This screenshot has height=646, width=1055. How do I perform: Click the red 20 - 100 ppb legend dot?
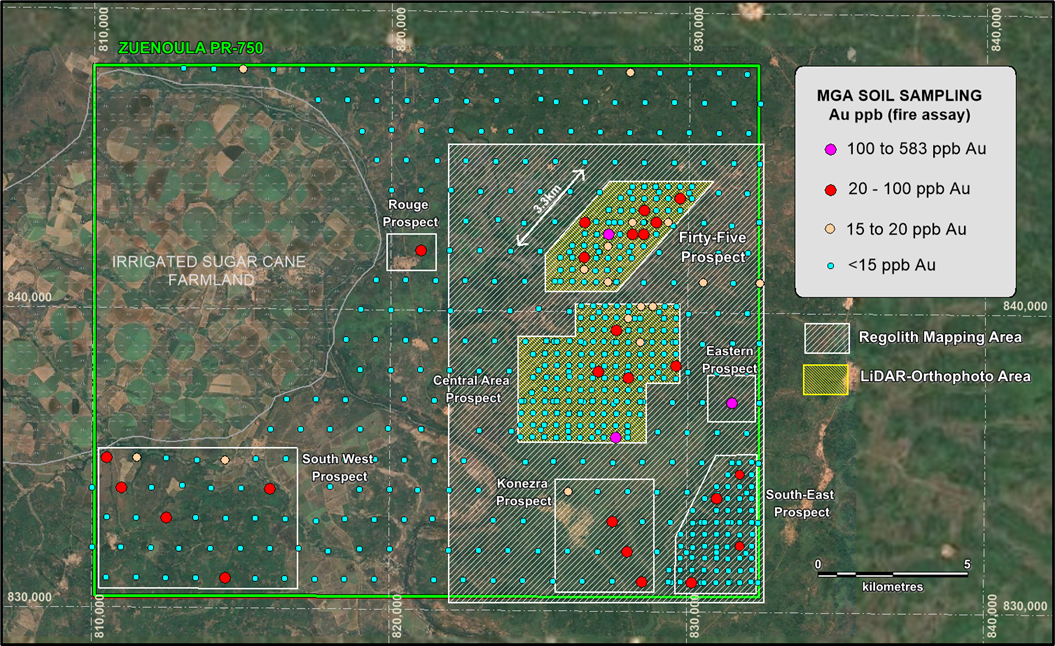[830, 189]
